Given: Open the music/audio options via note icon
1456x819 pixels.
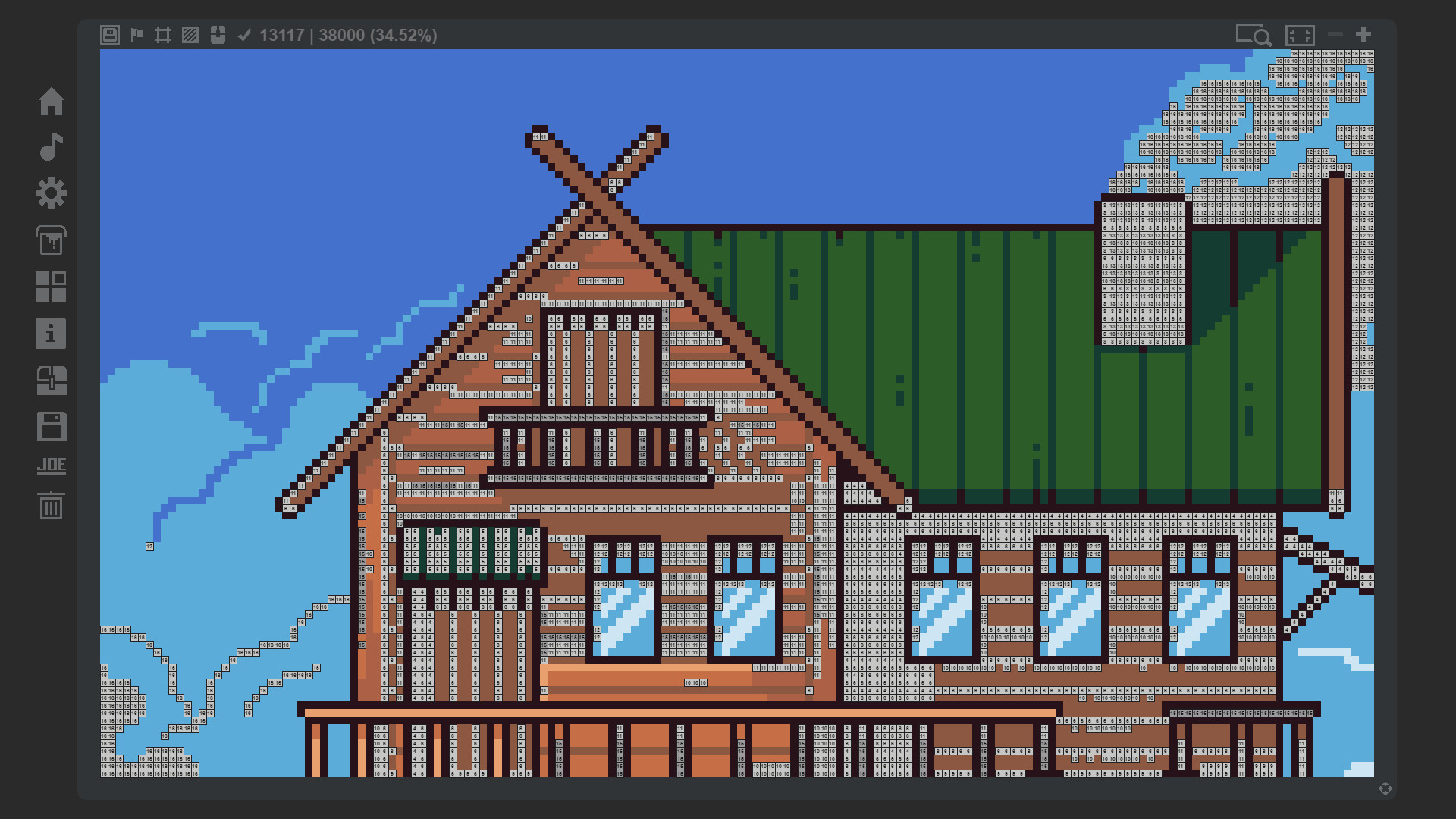Looking at the screenshot, I should [x=51, y=147].
